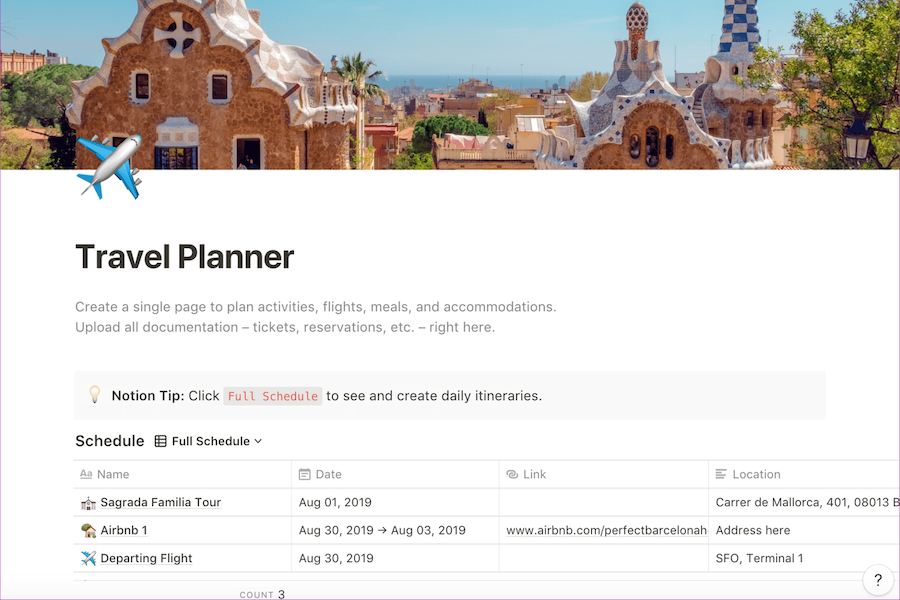Viewport: 900px width, 600px height.
Task: Click the Date column calendar icon
Action: (x=304, y=475)
